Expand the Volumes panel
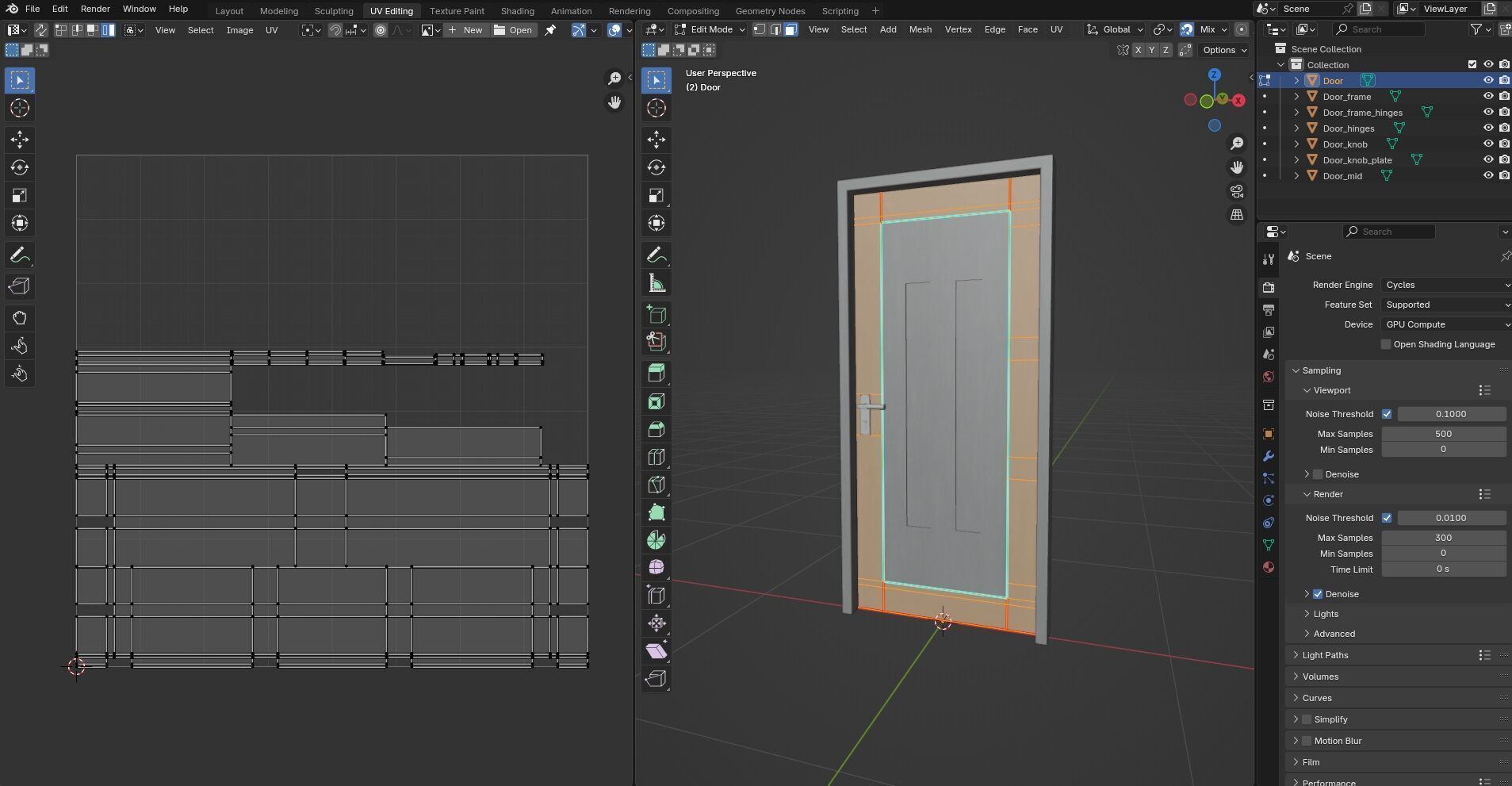1512x786 pixels. 1320,677
